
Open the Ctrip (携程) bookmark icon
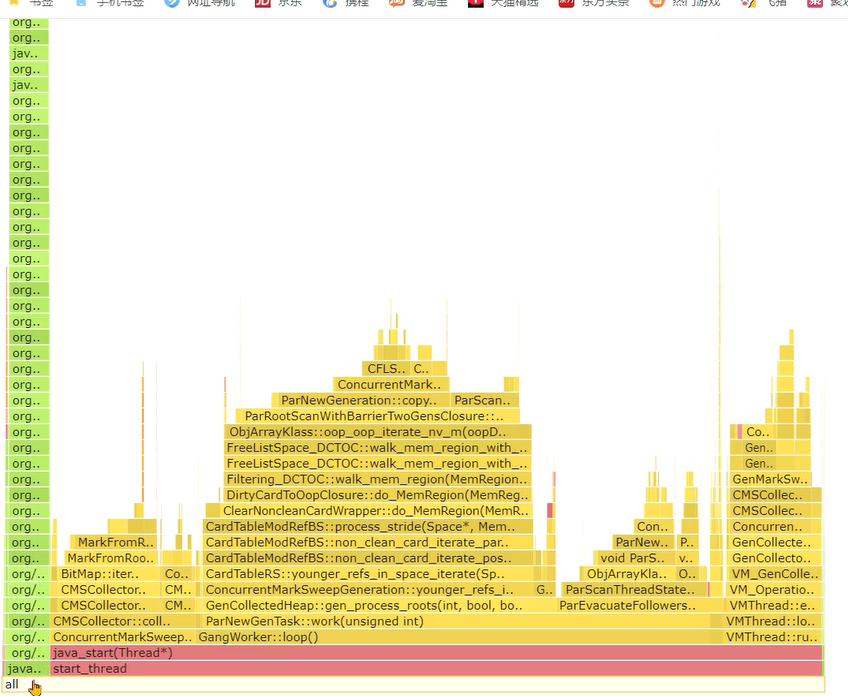[330, 3]
